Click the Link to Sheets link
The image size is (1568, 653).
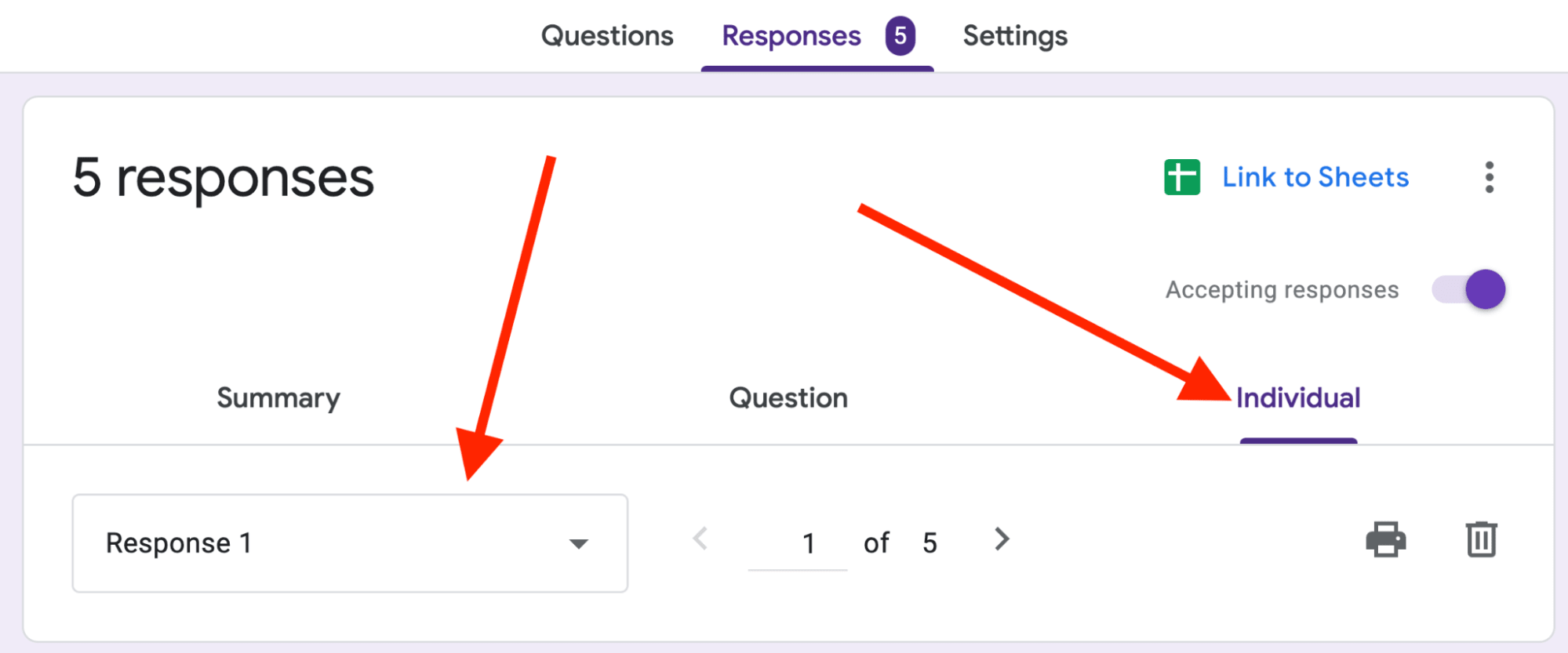1315,176
